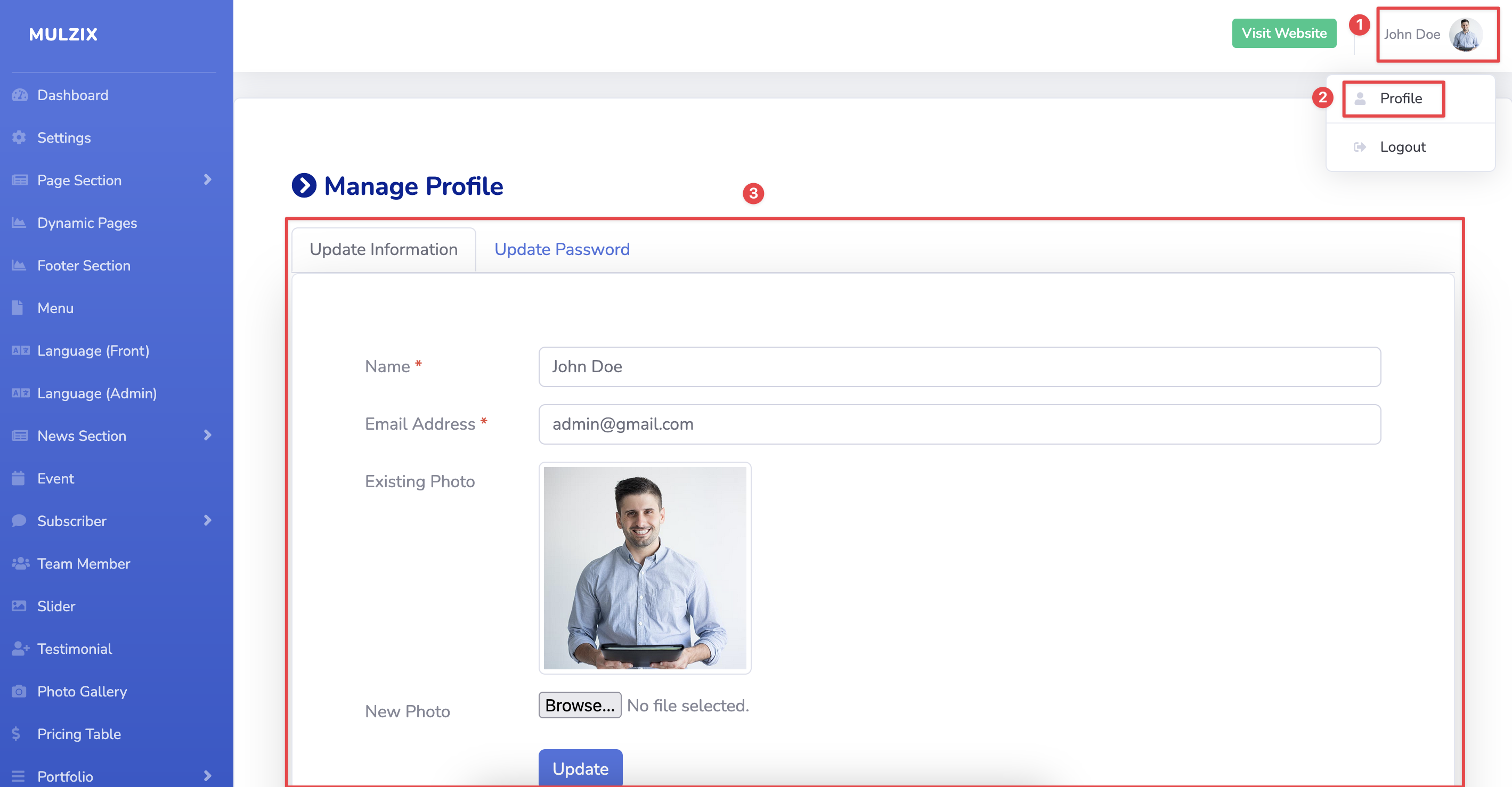
Task: Click the Footer Section chart icon
Action: coord(19,265)
